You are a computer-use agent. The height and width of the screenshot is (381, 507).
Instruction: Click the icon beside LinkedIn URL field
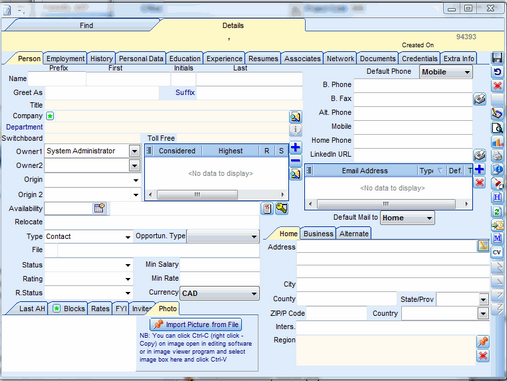[x=480, y=154]
